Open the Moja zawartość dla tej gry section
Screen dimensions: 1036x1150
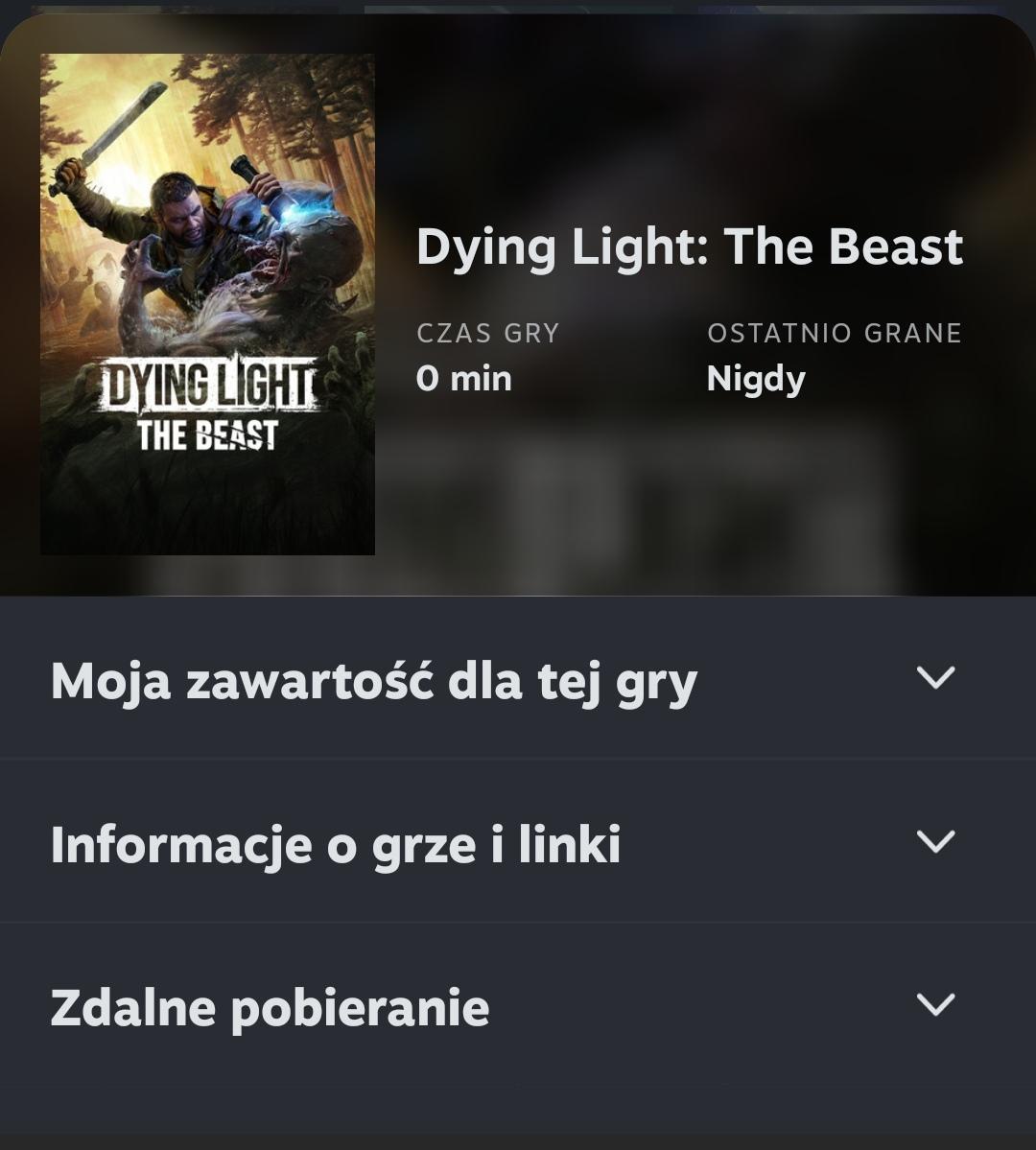coord(518,678)
